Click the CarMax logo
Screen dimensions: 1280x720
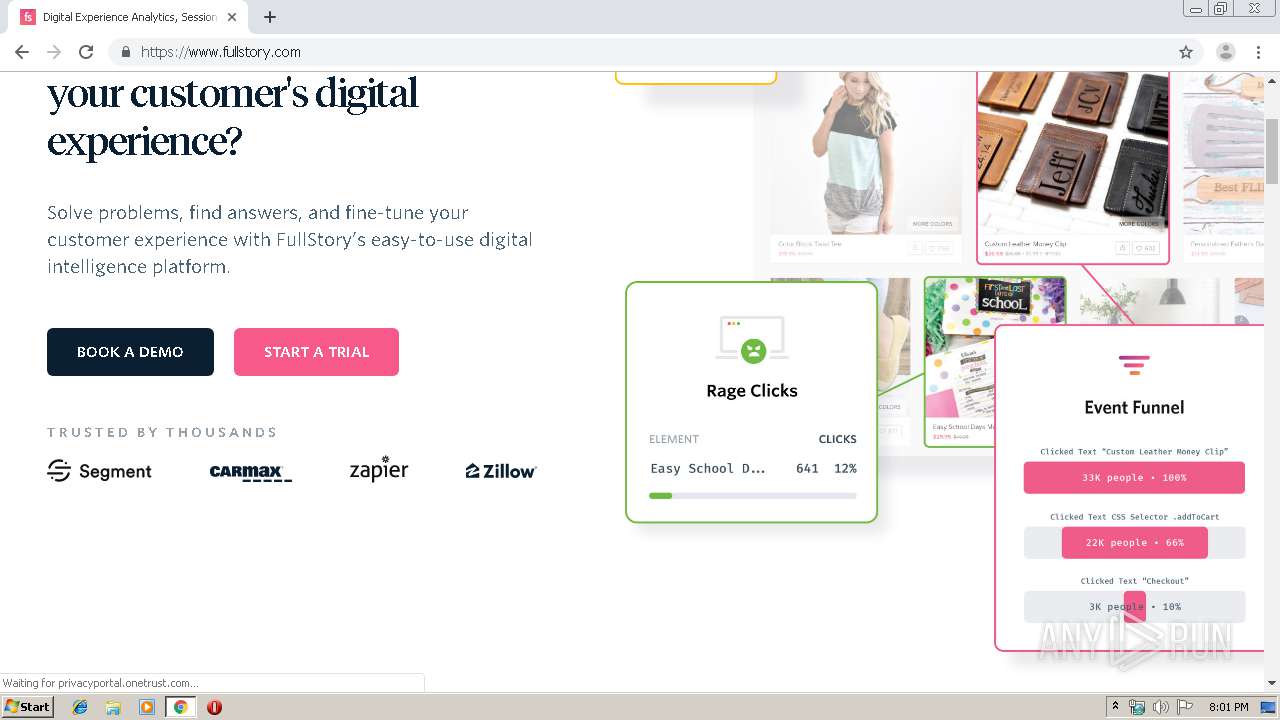250,473
